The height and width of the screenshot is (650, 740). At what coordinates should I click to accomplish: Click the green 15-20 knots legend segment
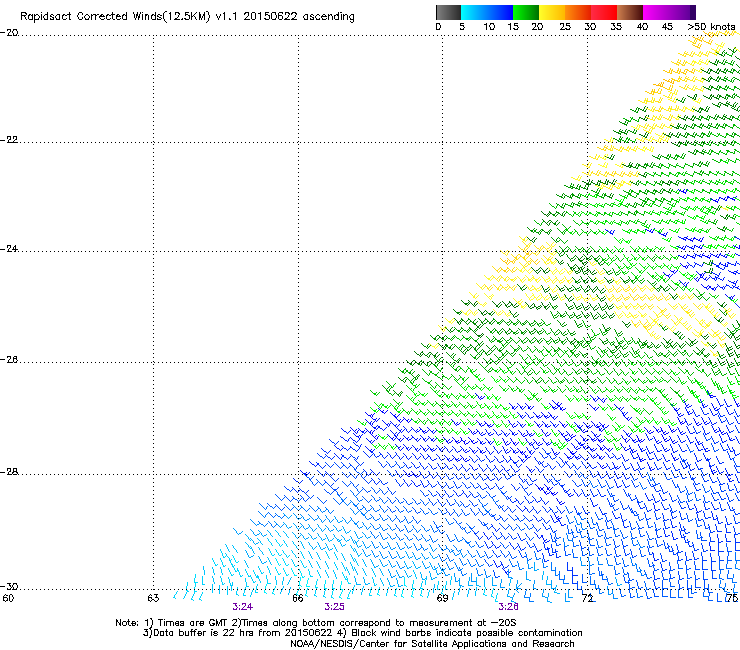tap(526, 12)
